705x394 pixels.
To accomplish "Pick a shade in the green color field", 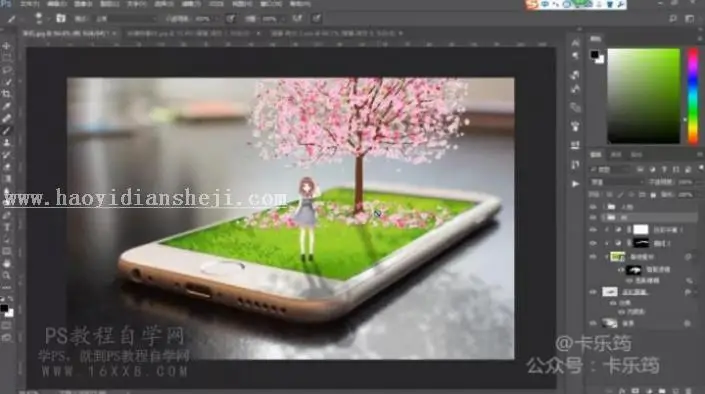I will tap(643, 96).
